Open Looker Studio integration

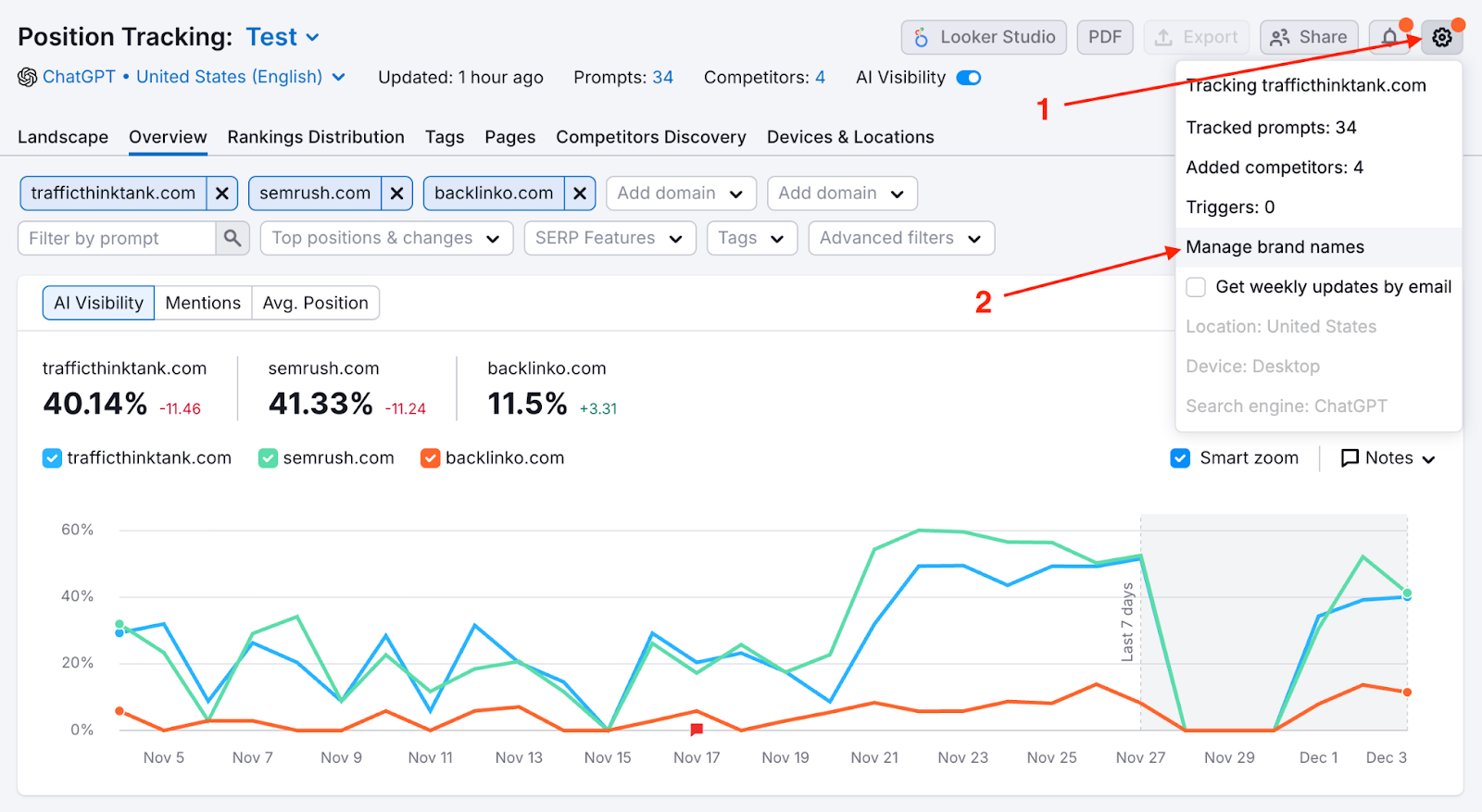[x=984, y=37]
